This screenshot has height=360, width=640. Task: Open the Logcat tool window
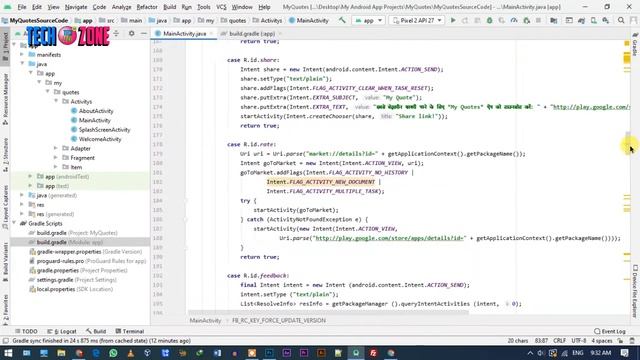62,331
